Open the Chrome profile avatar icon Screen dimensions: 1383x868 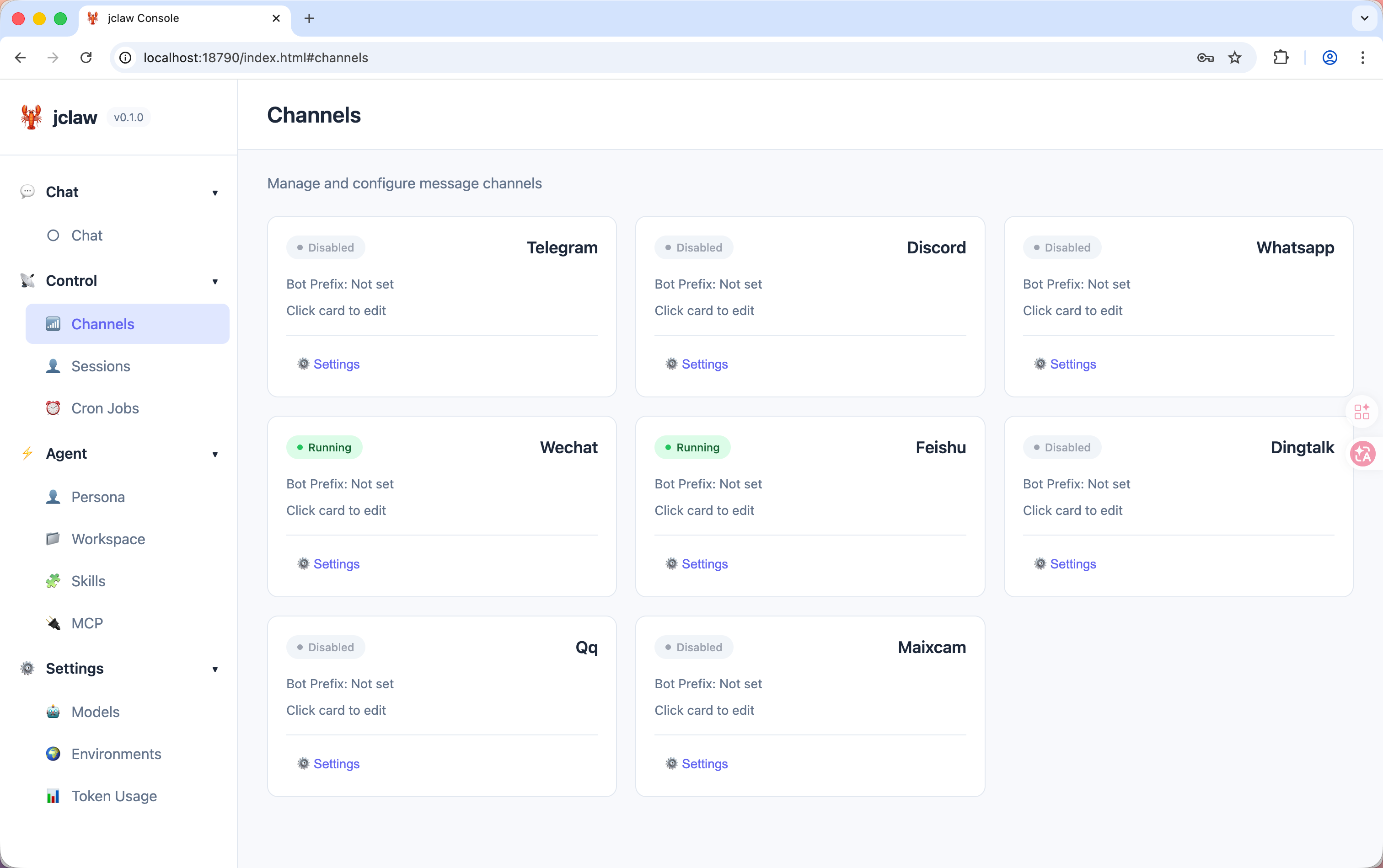[x=1329, y=58]
